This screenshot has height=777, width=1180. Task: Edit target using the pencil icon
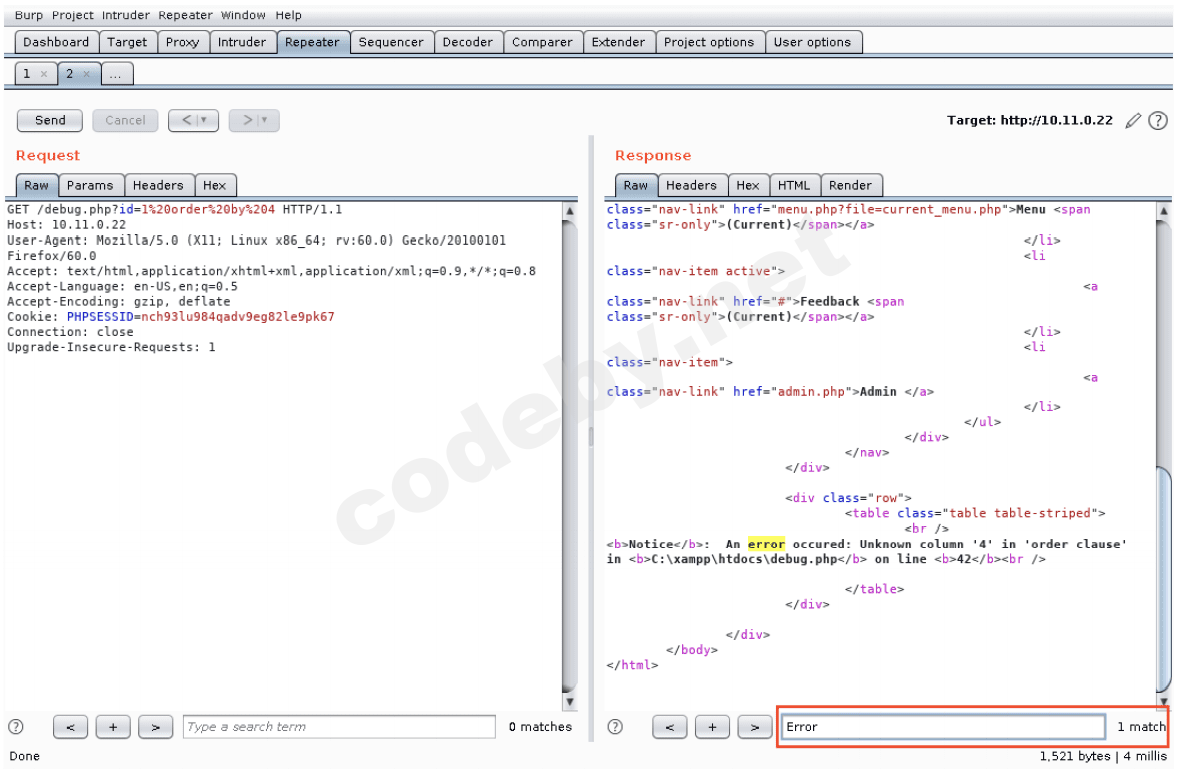[1133, 120]
